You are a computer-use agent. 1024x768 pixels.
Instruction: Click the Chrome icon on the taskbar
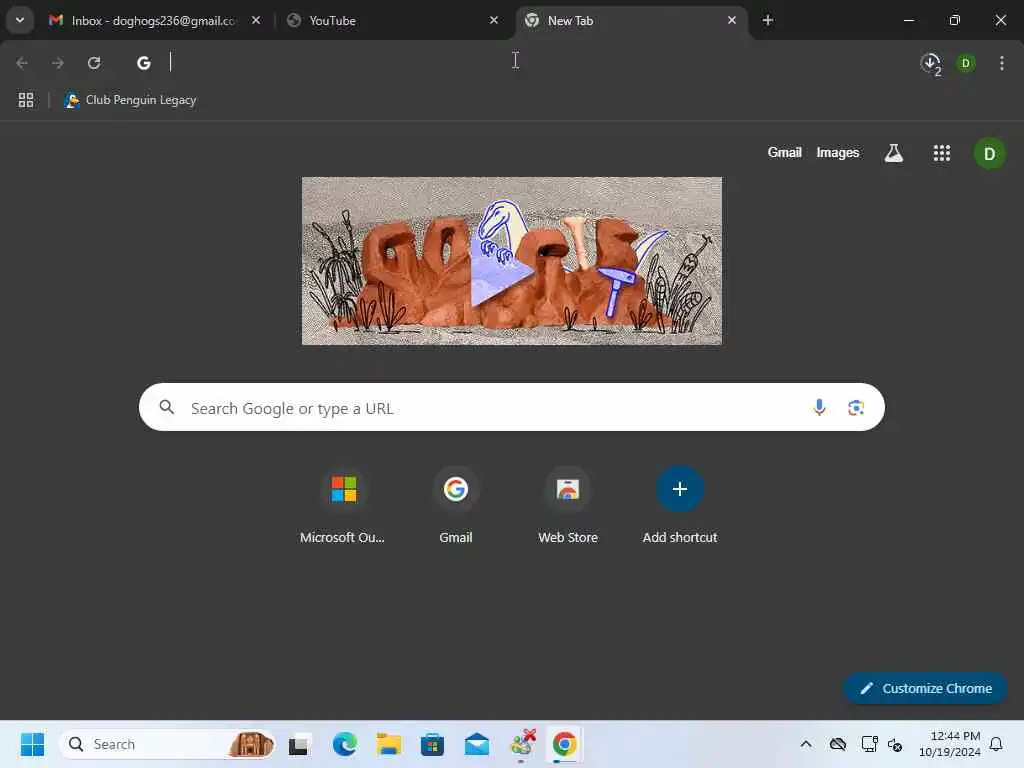tap(565, 744)
